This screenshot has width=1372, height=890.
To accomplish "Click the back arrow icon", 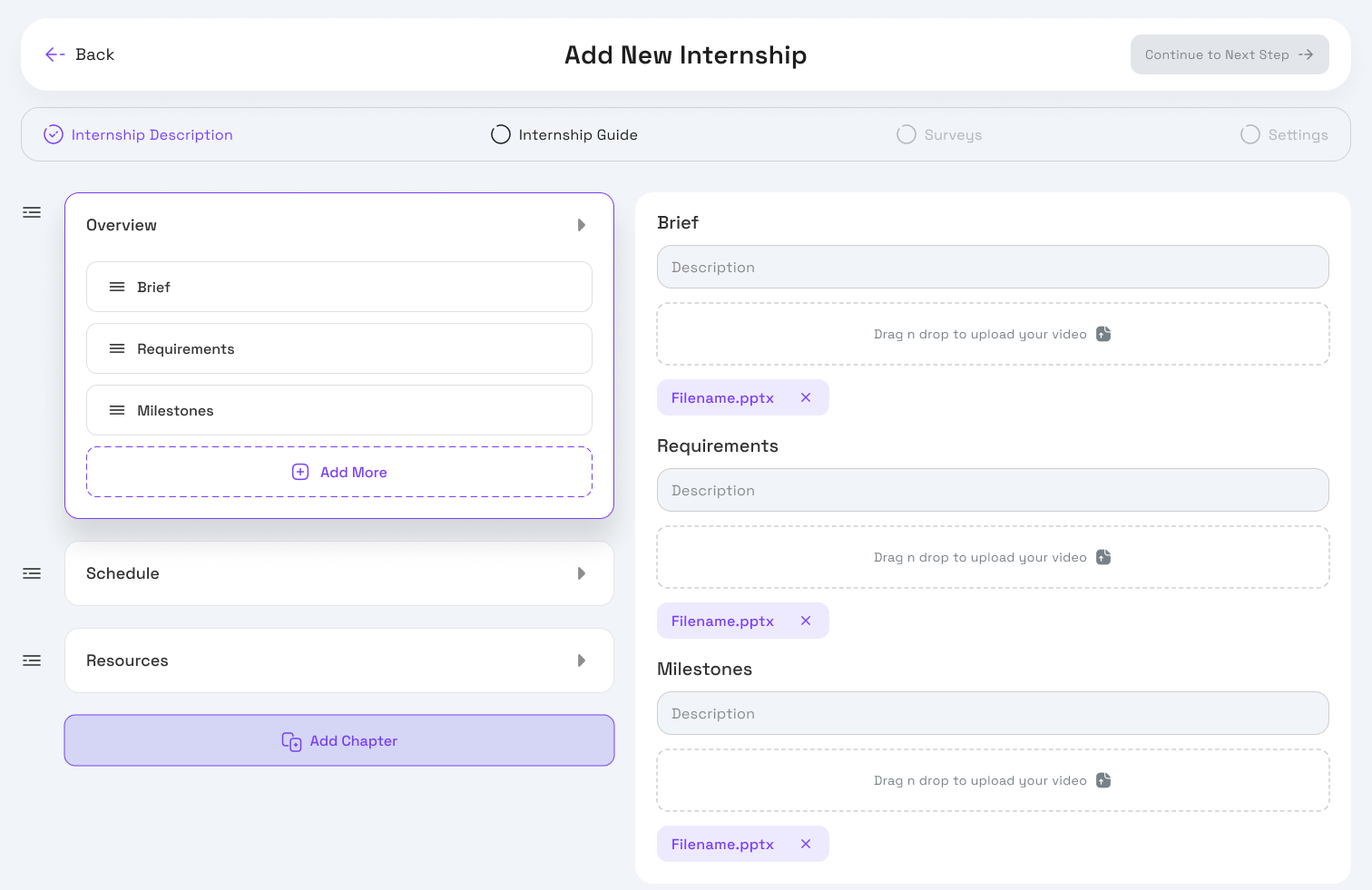I will tap(54, 54).
